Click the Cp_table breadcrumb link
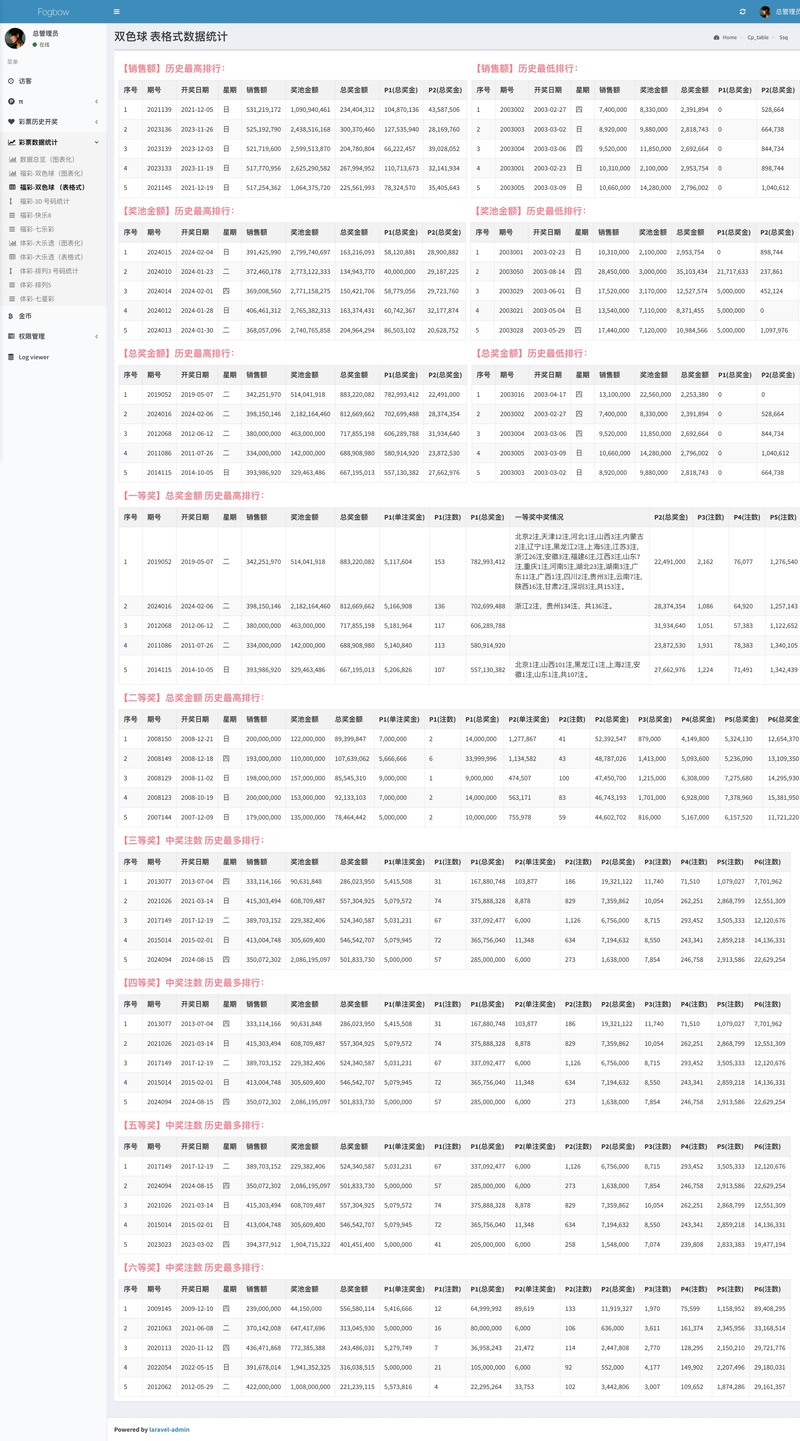800x1441 pixels. pos(758,37)
